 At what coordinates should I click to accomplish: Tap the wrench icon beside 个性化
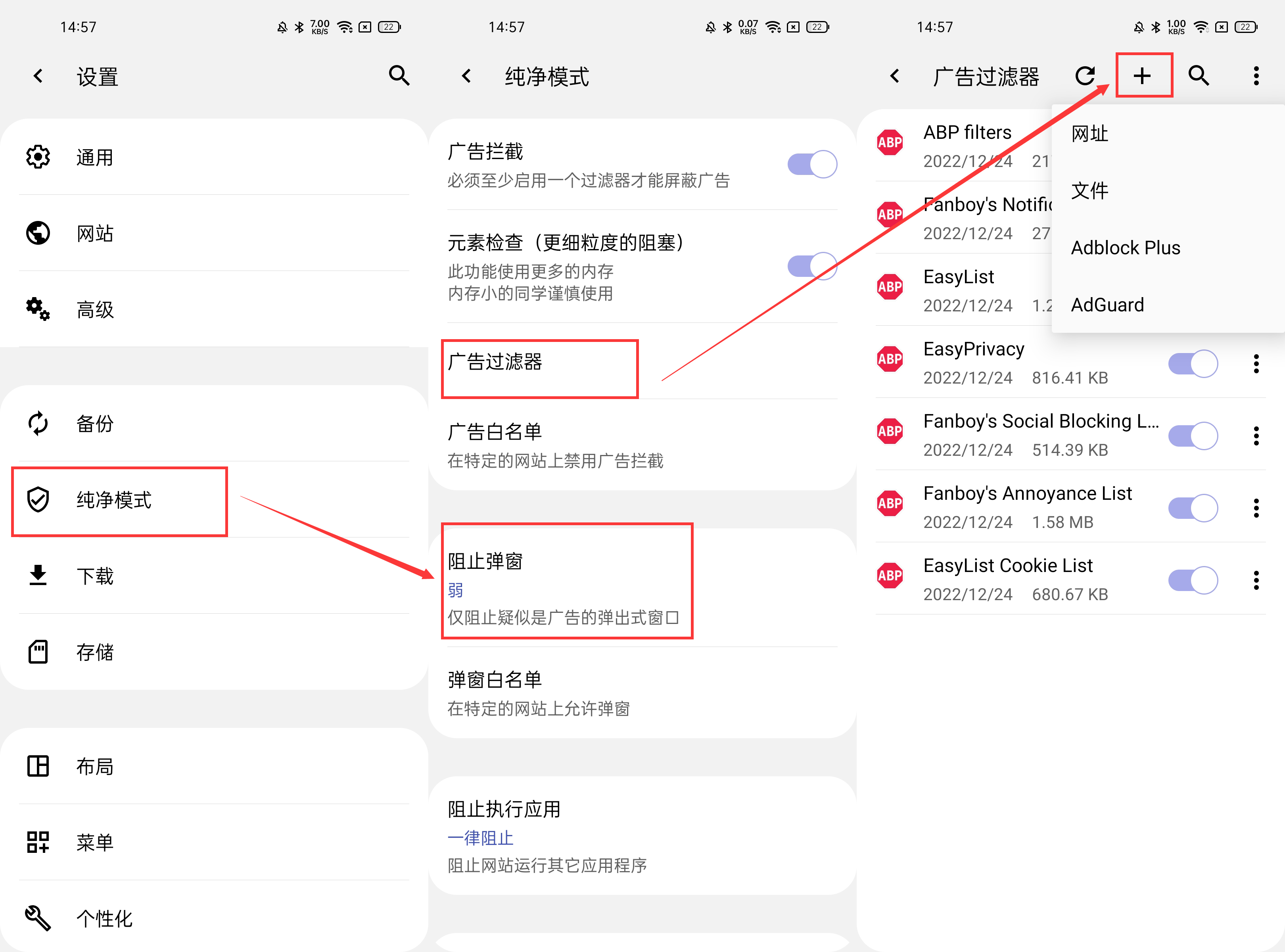38,918
